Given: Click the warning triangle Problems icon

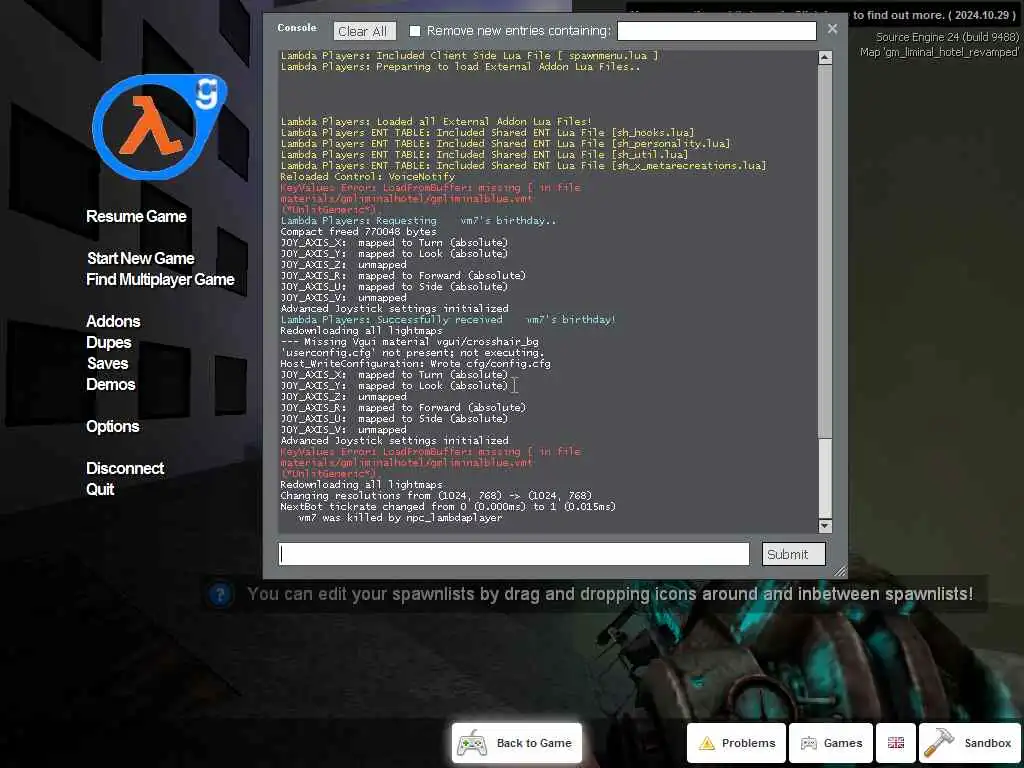Looking at the screenshot, I should point(707,743).
